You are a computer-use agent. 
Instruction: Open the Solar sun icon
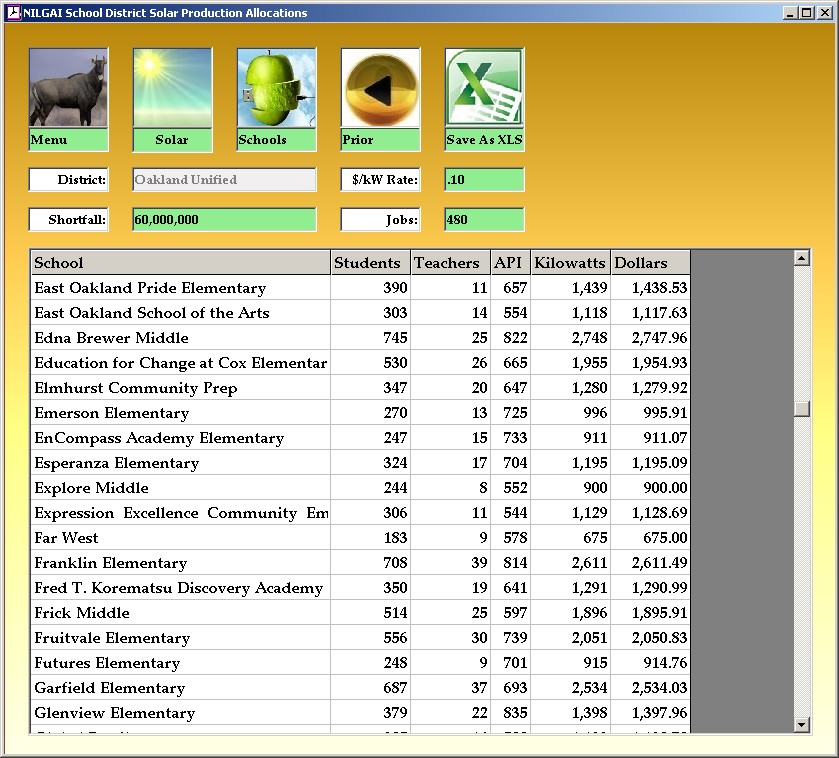tap(172, 88)
